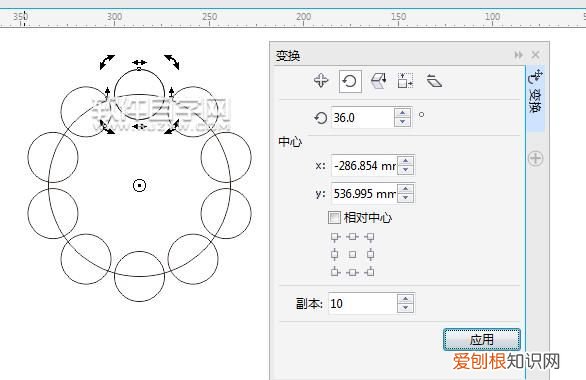Select top-center anchor point
The width and height of the screenshot is (586, 380).
pyautogui.click(x=352, y=237)
